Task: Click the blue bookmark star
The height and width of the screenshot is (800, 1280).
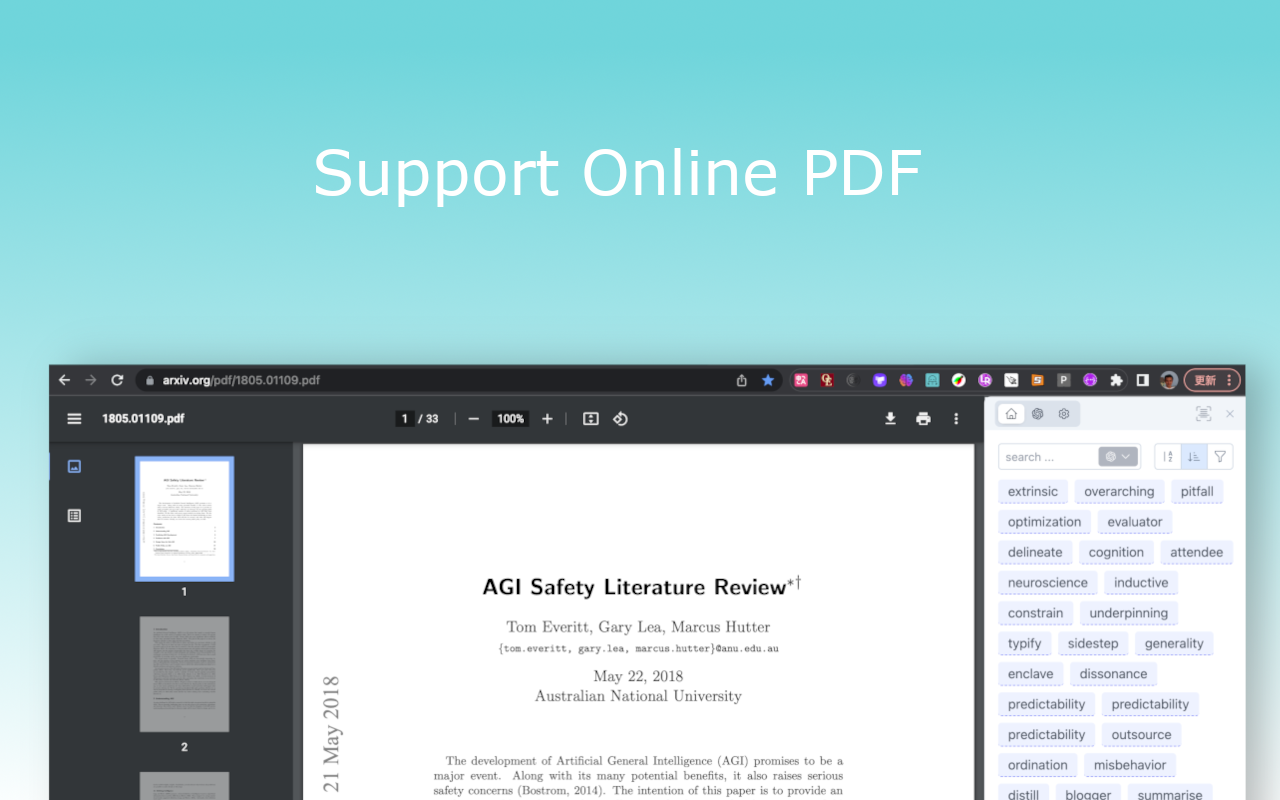Action: 768,380
